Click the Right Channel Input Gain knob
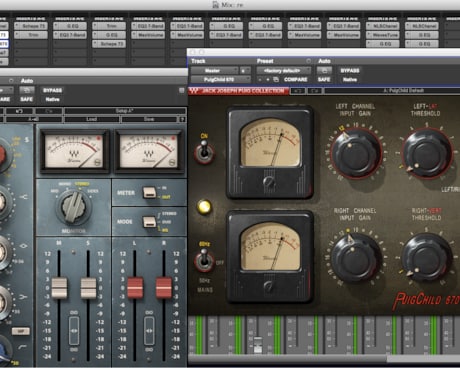Viewport: 460px width, 380px height. (356, 258)
